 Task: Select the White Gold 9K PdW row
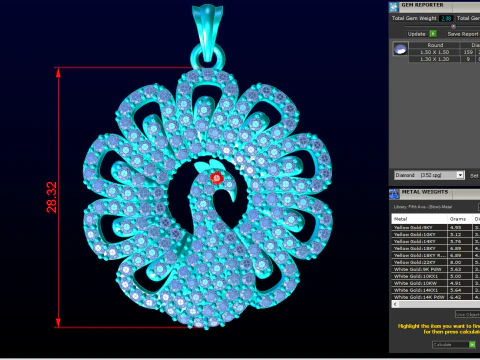[x=436, y=269]
